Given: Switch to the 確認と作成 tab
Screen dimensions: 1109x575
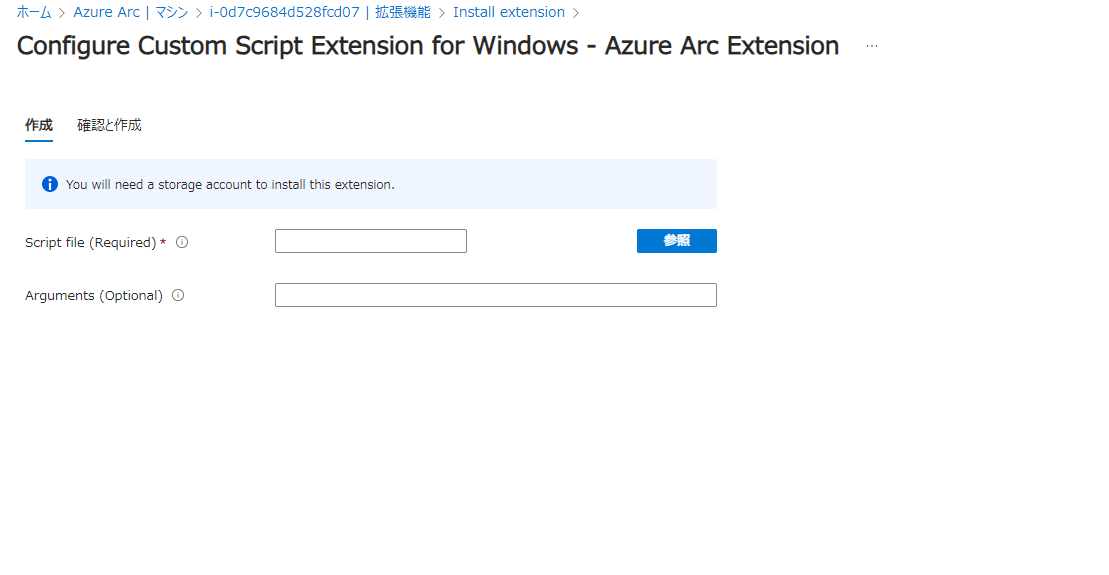Looking at the screenshot, I should point(109,125).
